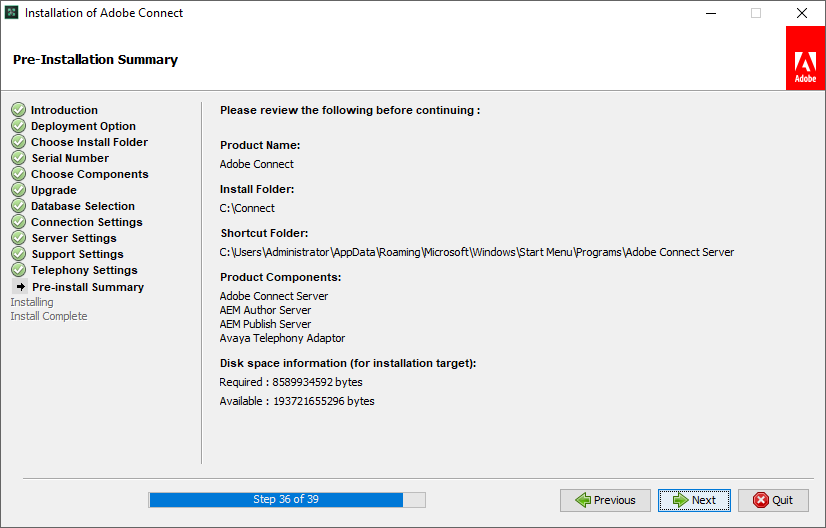Click the Adobe Connect Server component line
826x528 pixels.
274,296
